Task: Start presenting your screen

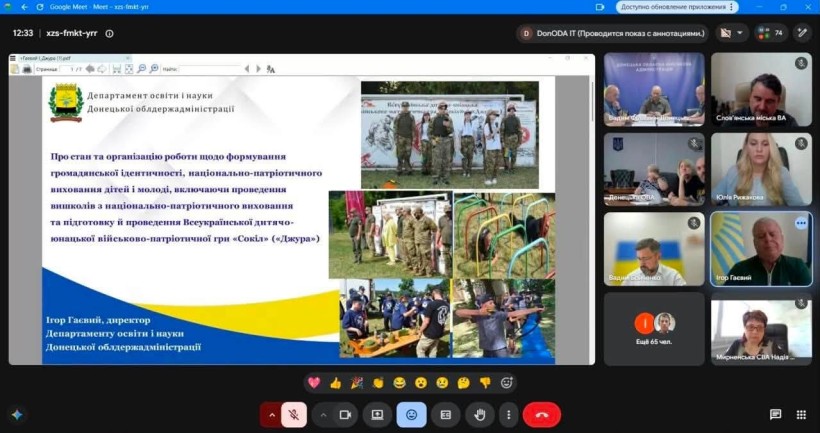Action: pos(378,415)
